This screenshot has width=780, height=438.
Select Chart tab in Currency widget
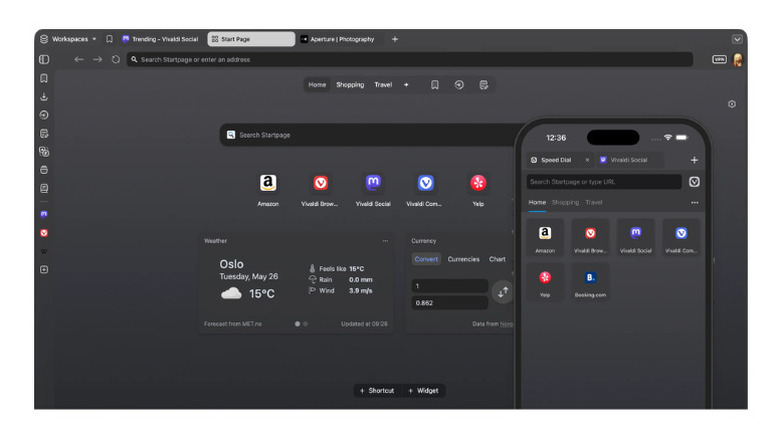(x=497, y=259)
